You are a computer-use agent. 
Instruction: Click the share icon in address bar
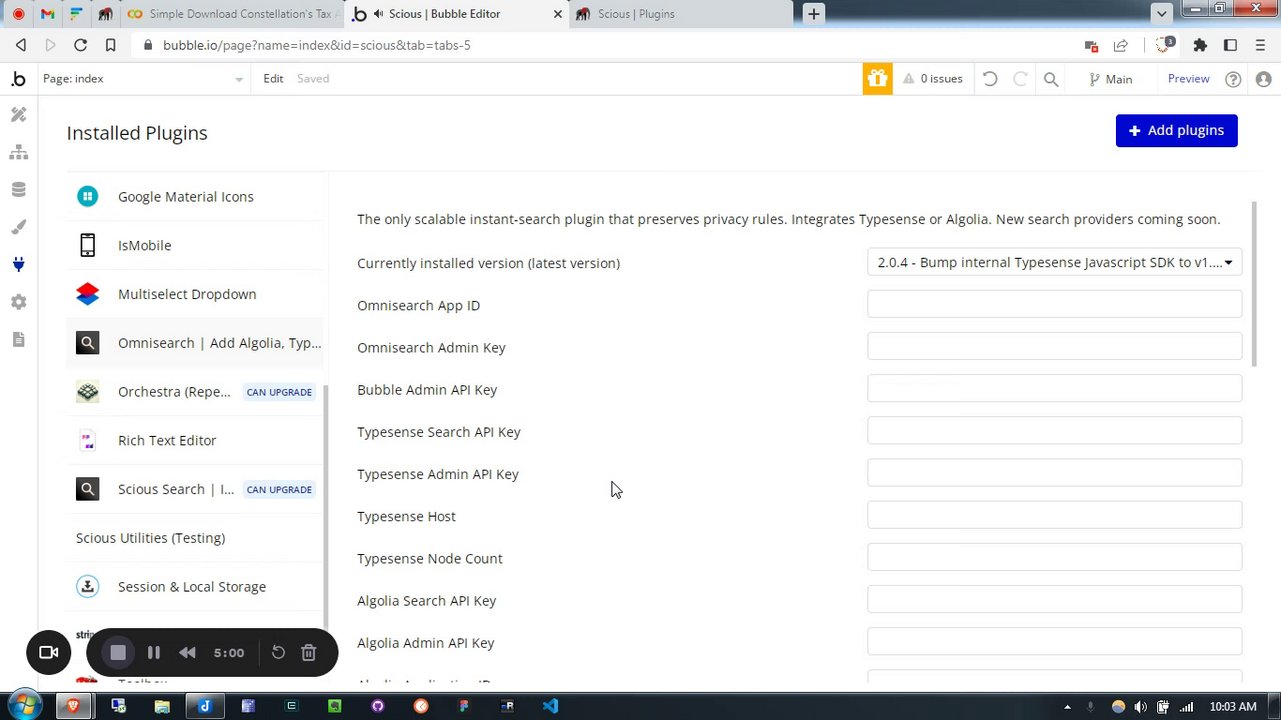pyautogui.click(x=1120, y=45)
